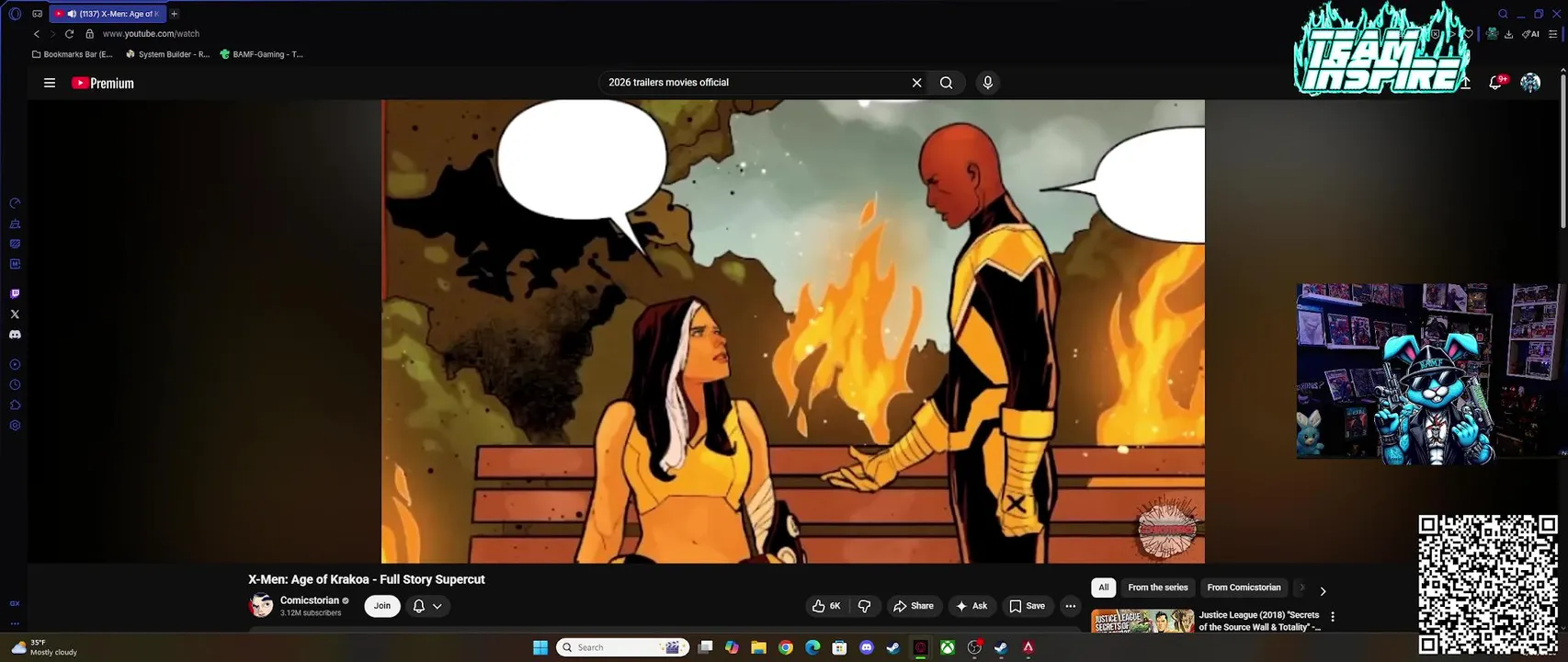Go to YouTube Premium home logo
1568x662 pixels.
pyautogui.click(x=103, y=83)
